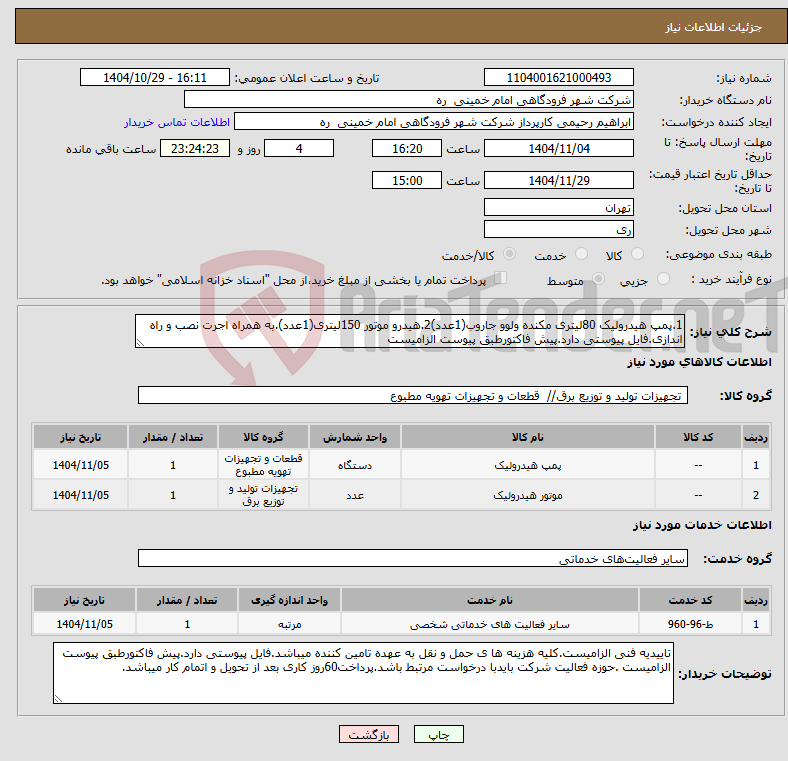Screen dimensions: 788x761
Task: Click the requester name field ابراهیم رحیمی
Action: pyautogui.click(x=434, y=122)
